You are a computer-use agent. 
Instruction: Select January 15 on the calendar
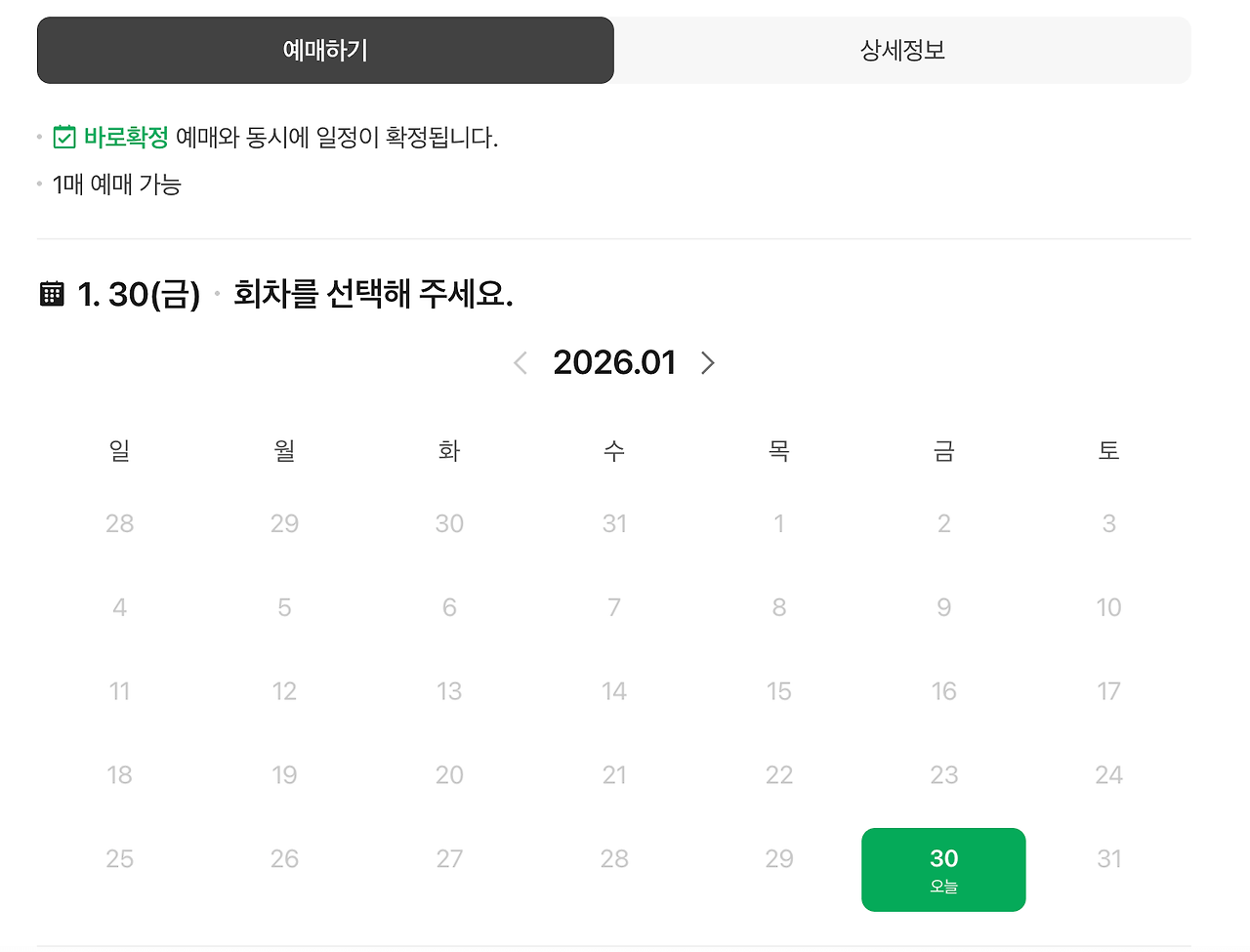778,690
